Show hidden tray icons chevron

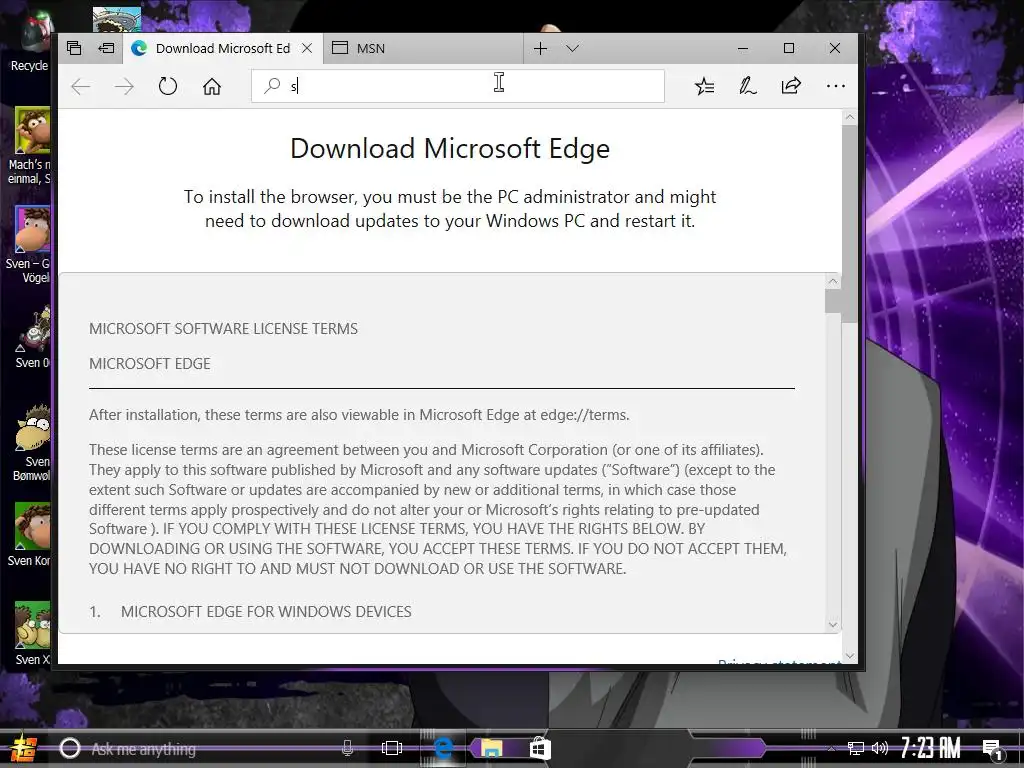[x=831, y=748]
